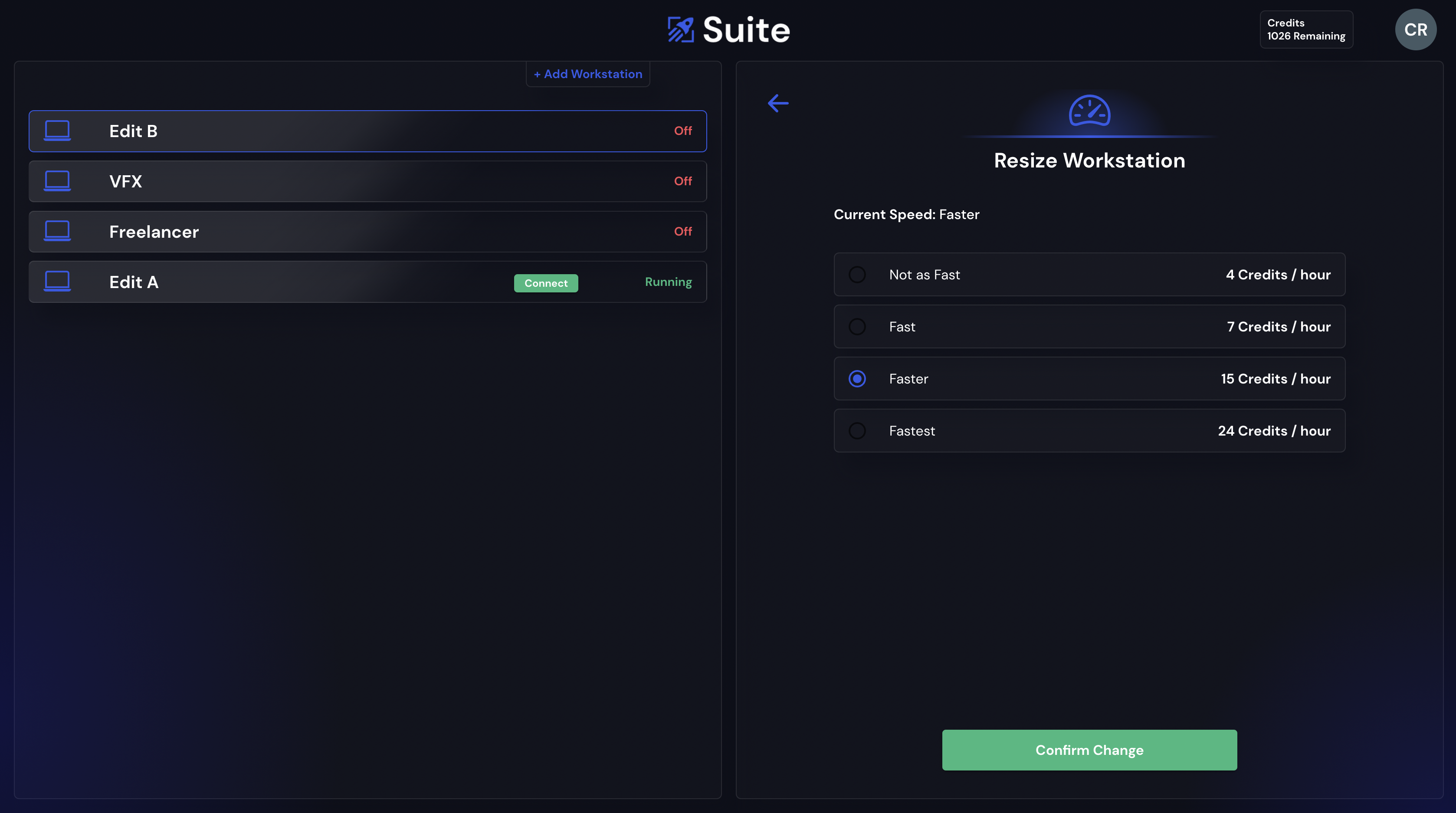Image resolution: width=1456 pixels, height=813 pixels.
Task: Click the 15 Credits / hour price
Action: click(x=1276, y=379)
